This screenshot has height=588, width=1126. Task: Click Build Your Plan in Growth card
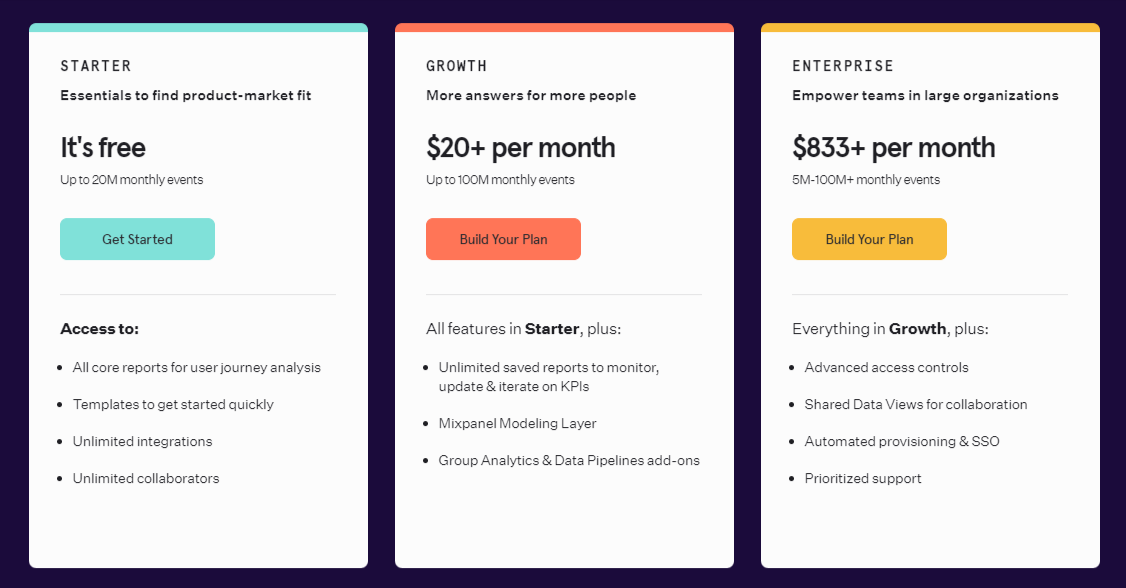(503, 239)
